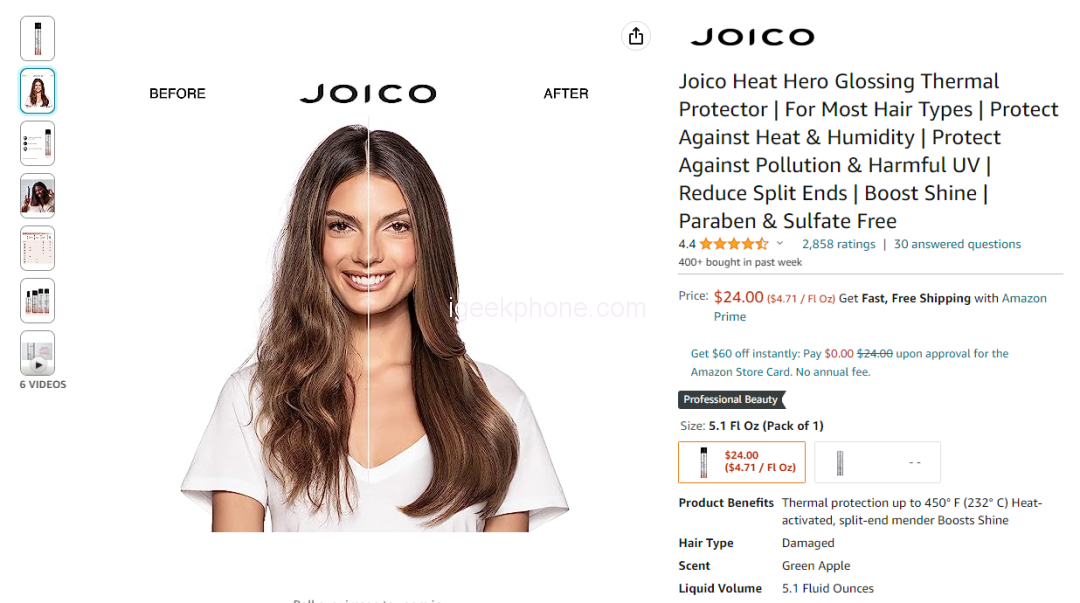Select the fourth thumbnail with curly hair model
Image resolution: width=1080 pixels, height=603 pixels.
click(x=37, y=196)
